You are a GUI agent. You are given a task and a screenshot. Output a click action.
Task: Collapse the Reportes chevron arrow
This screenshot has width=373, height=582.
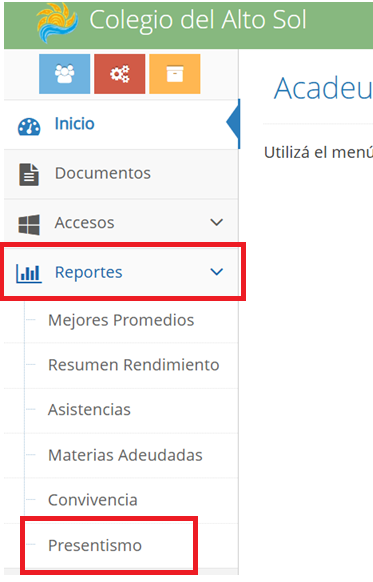point(217,272)
